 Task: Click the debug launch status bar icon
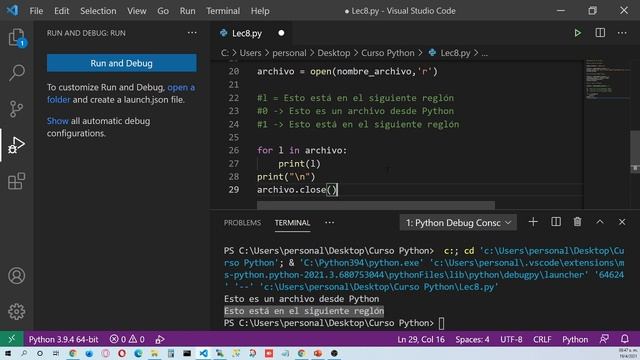point(160,339)
